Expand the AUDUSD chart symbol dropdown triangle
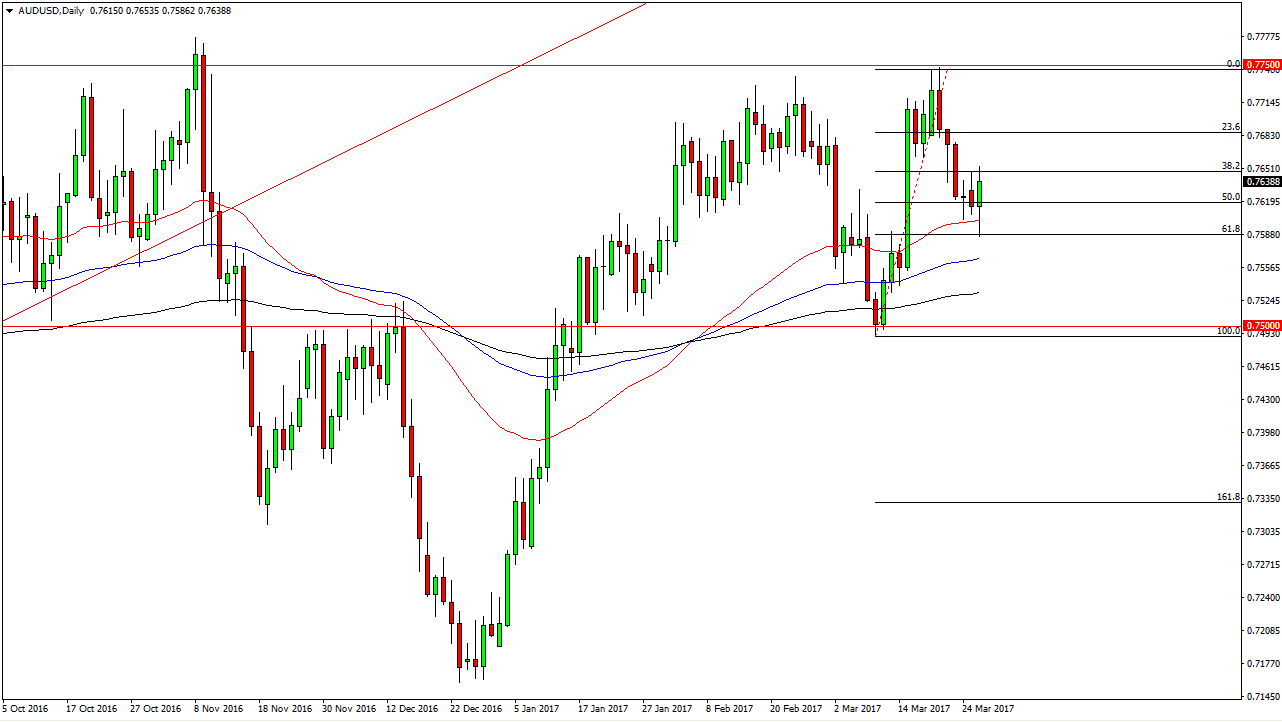Image resolution: width=1282 pixels, height=722 pixels. (10, 10)
